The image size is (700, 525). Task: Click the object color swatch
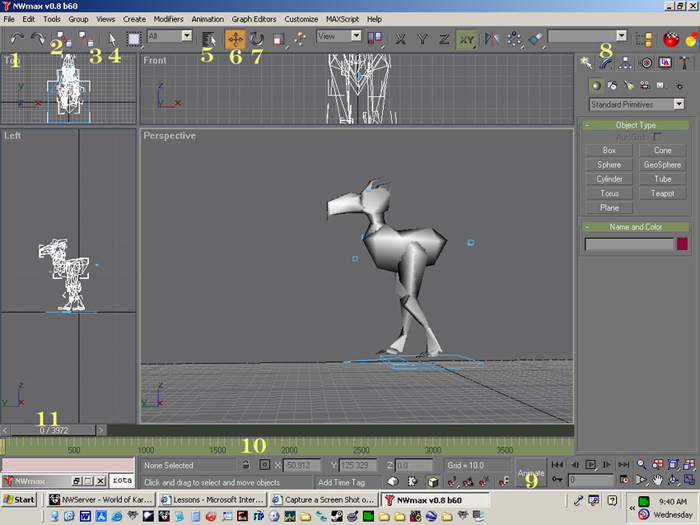pos(683,244)
